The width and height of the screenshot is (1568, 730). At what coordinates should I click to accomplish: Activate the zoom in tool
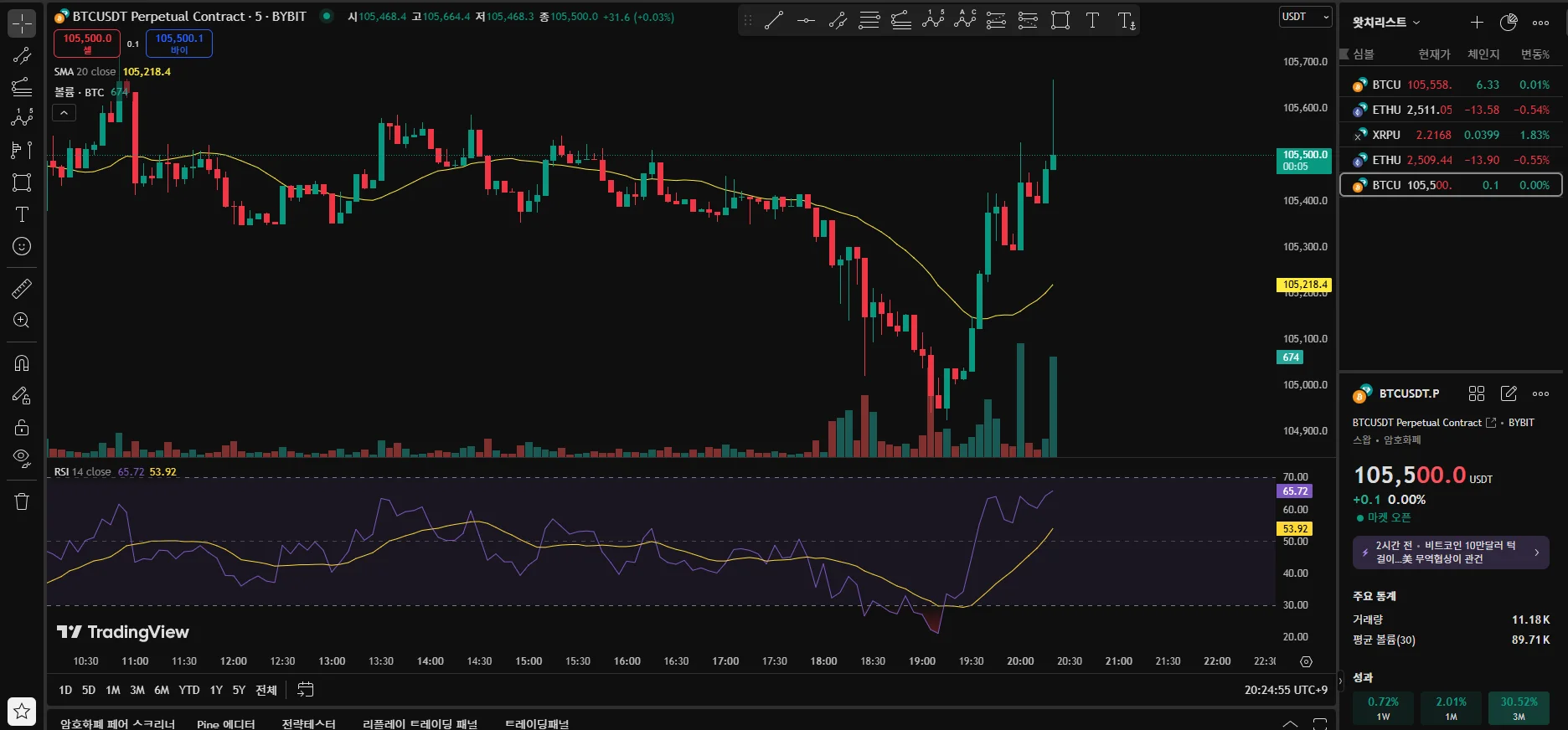22,321
